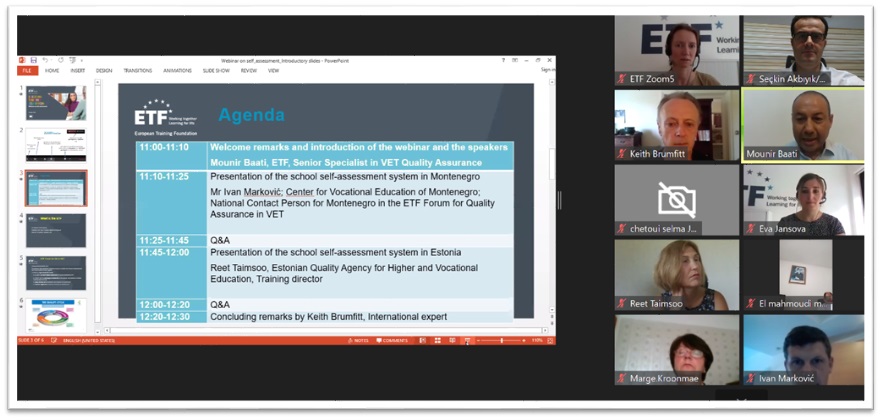This screenshot has height=420, width=881.
Task: Click ENGLISH (UNITED STATES) language in status bar
Action: point(88,340)
